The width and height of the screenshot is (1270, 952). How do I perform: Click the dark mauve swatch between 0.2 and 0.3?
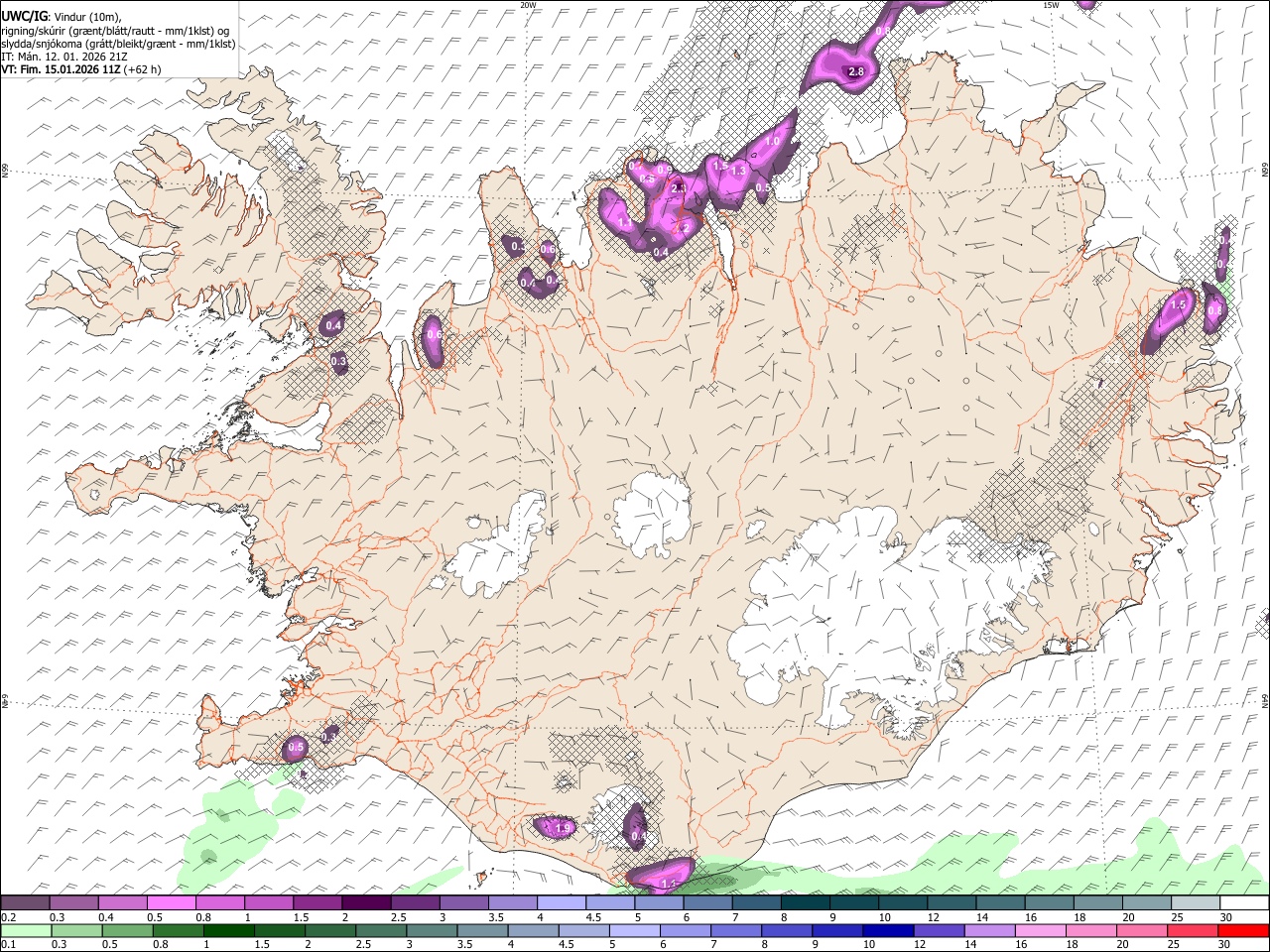25,903
